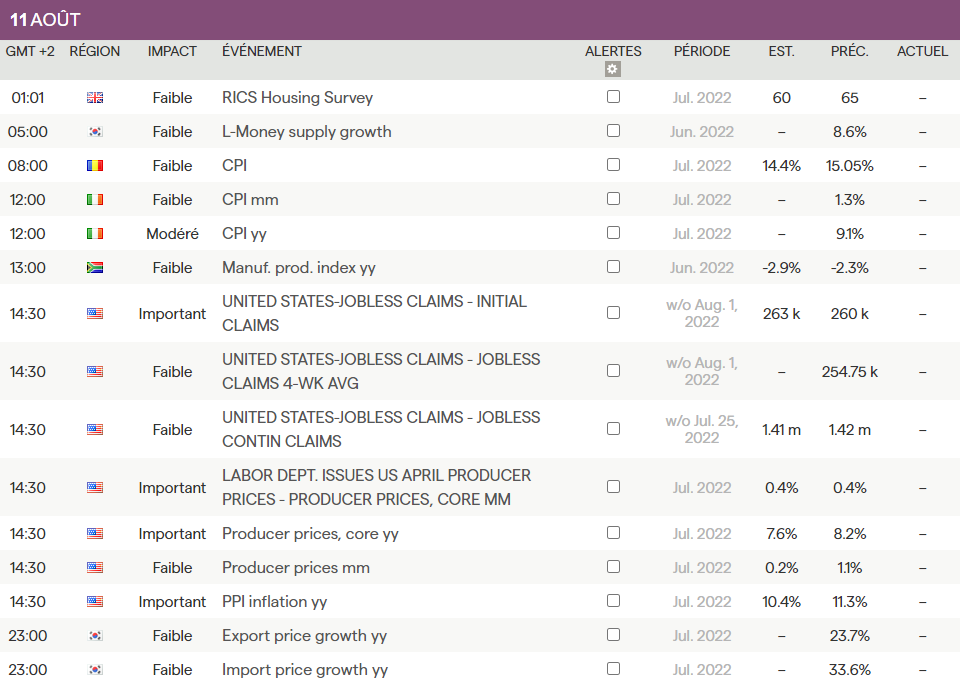Click the South Korea flag for Import price growth
This screenshot has height=693, width=960.
click(95, 670)
